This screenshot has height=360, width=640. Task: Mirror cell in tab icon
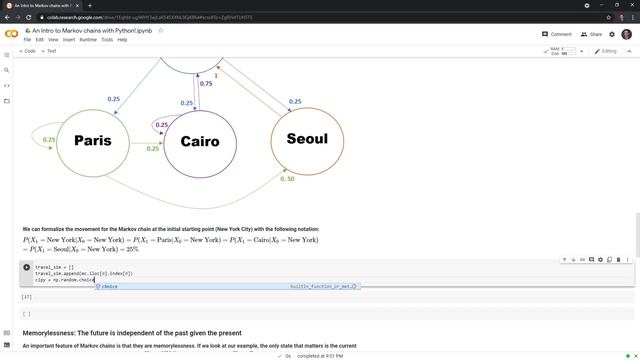609,260
